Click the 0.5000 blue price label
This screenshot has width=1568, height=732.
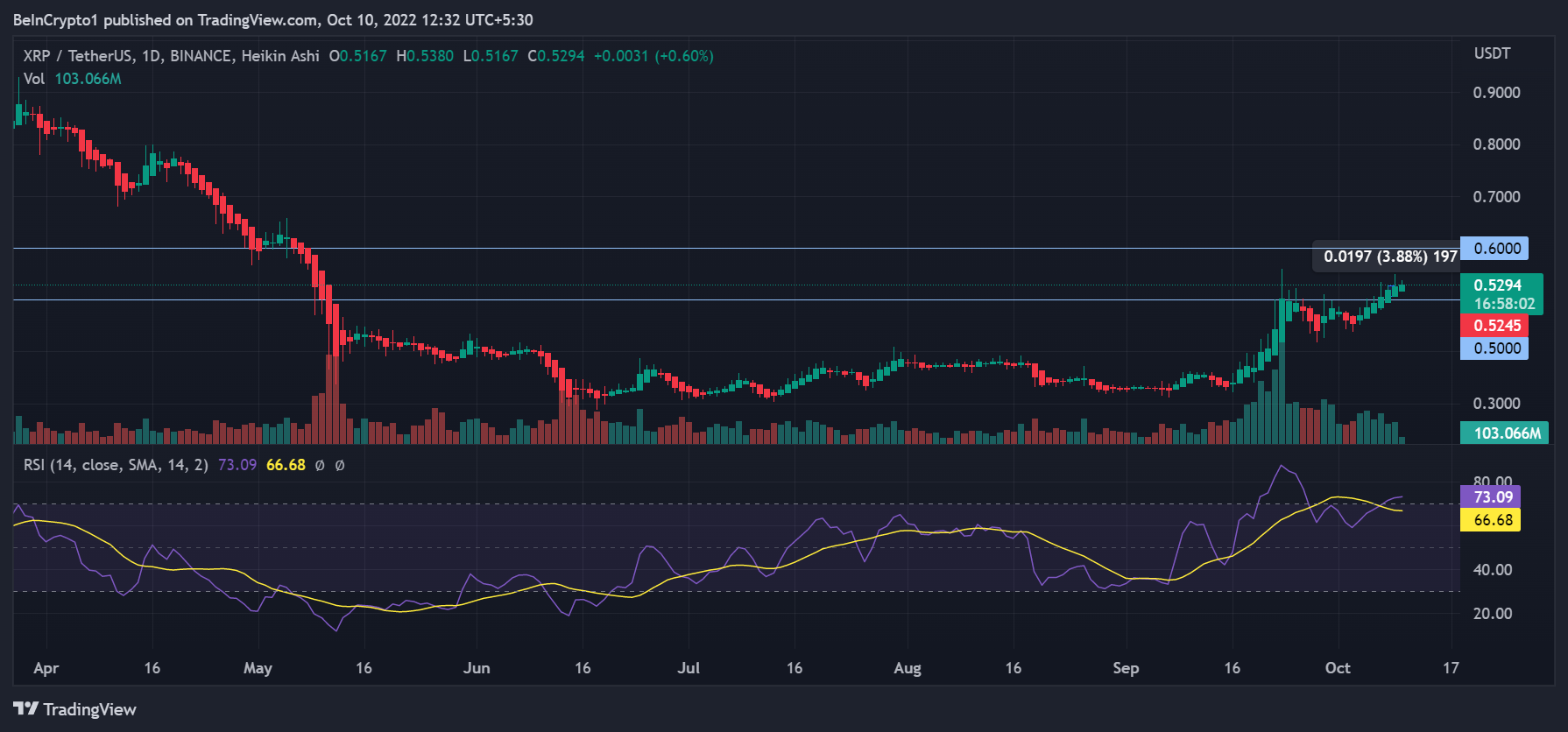(x=1495, y=348)
